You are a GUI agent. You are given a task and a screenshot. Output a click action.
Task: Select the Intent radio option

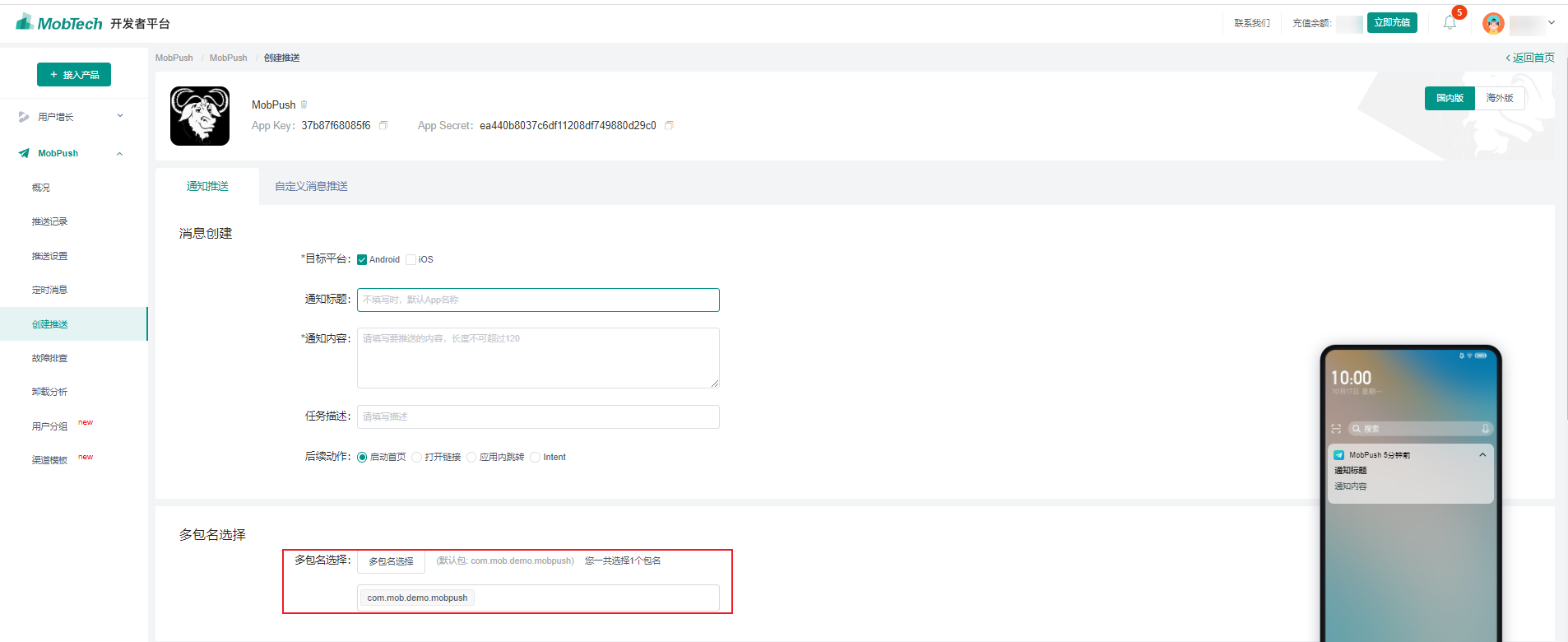tap(535, 458)
